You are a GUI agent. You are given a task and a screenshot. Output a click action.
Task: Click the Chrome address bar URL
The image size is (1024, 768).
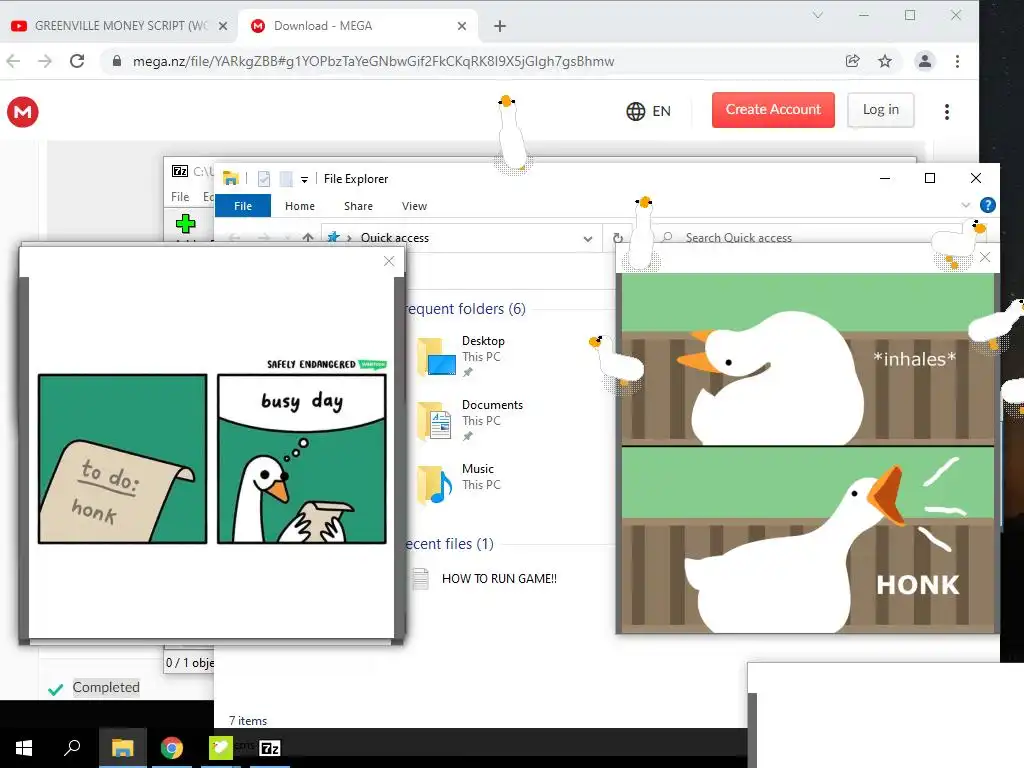point(374,61)
